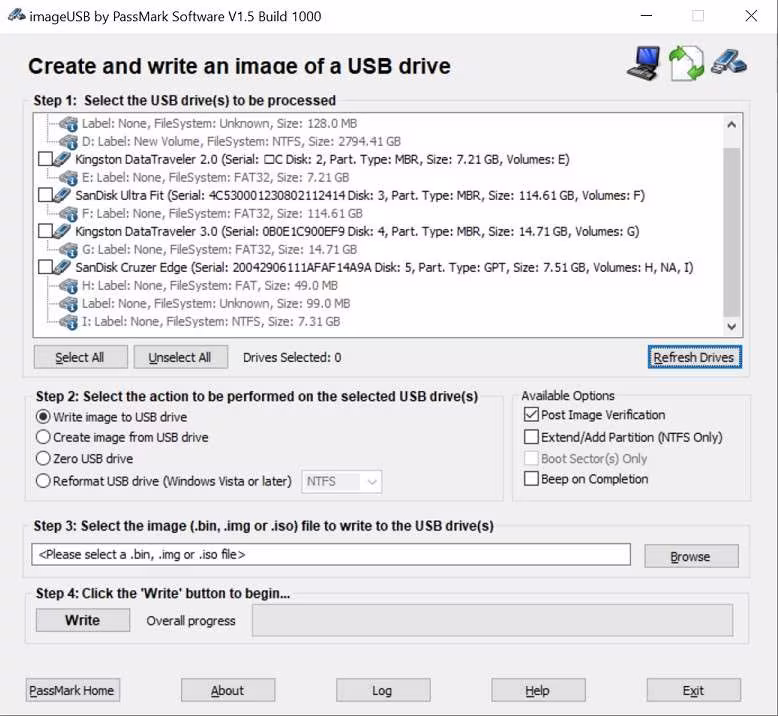This screenshot has height=716, width=778.
Task: Open Help
Action: pyautogui.click(x=538, y=690)
